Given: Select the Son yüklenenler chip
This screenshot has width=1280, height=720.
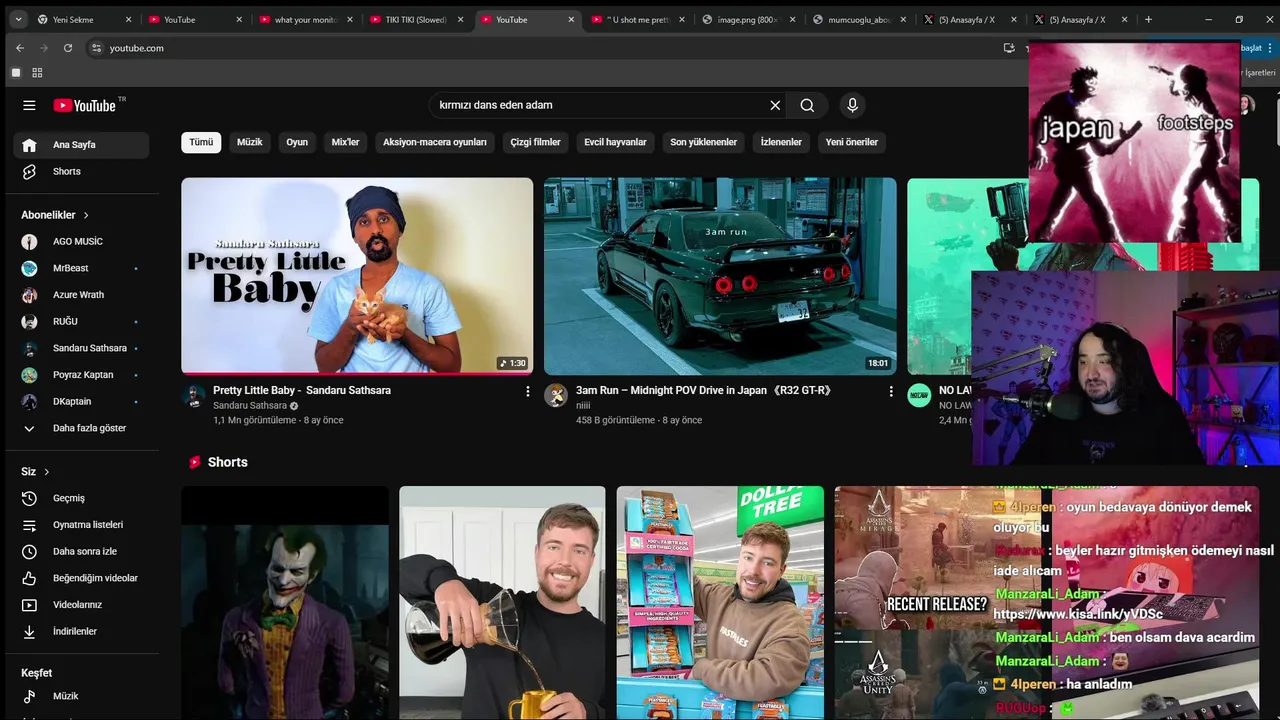Looking at the screenshot, I should (703, 142).
